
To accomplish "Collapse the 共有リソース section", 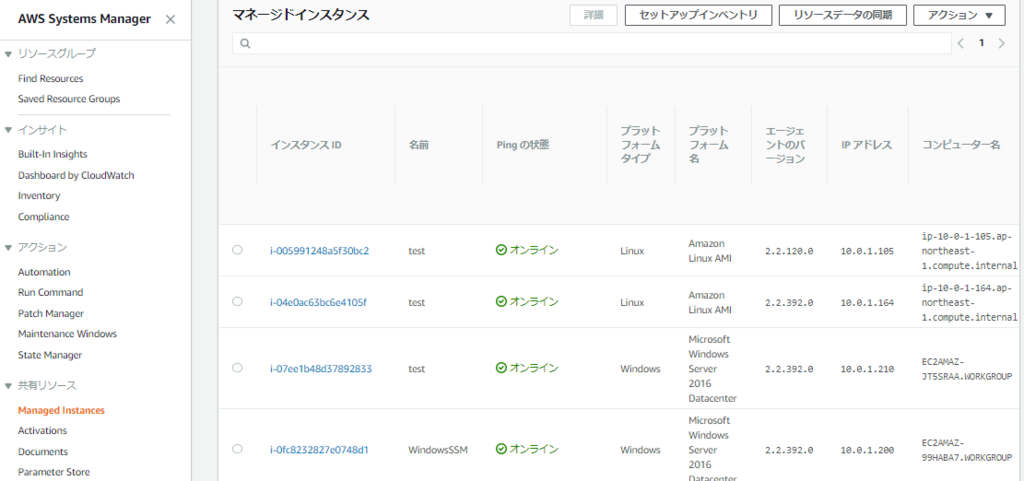I will pos(8,385).
